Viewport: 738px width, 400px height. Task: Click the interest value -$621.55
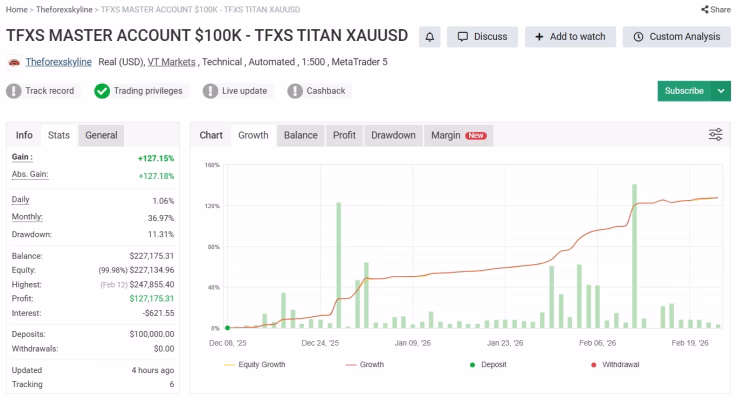159,313
